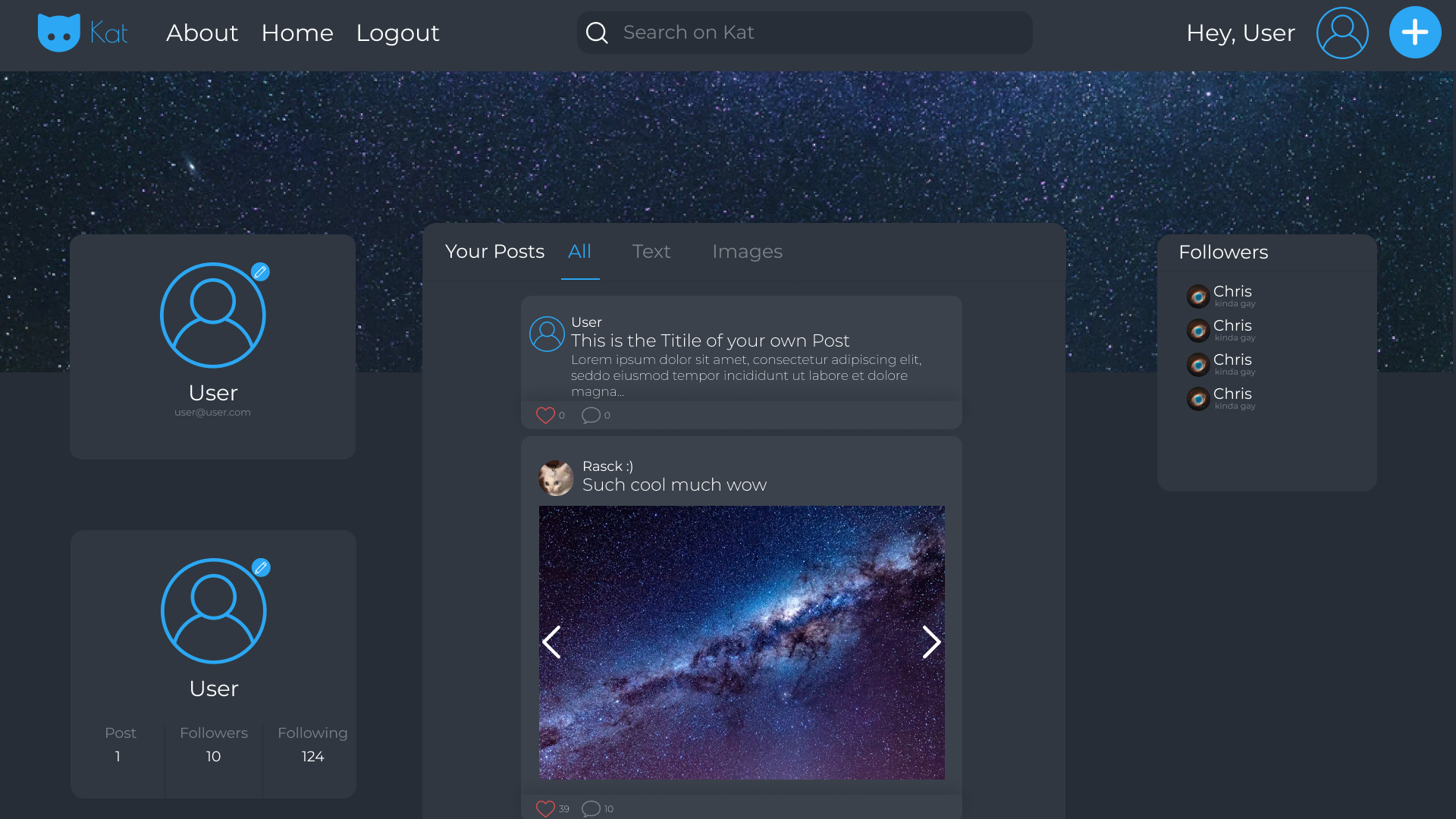The width and height of the screenshot is (1456, 819).
Task: Like the 'Such cool much wow' post
Action: [x=545, y=808]
